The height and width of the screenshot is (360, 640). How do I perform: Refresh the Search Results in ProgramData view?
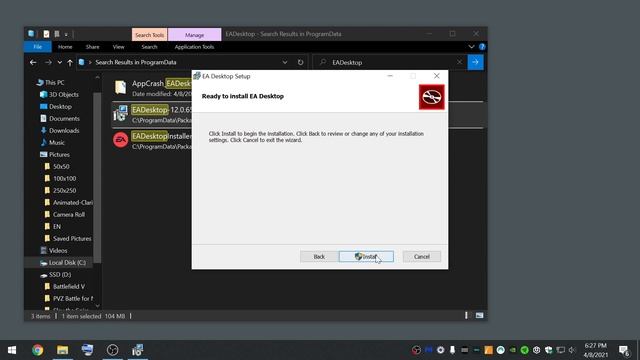point(300,62)
